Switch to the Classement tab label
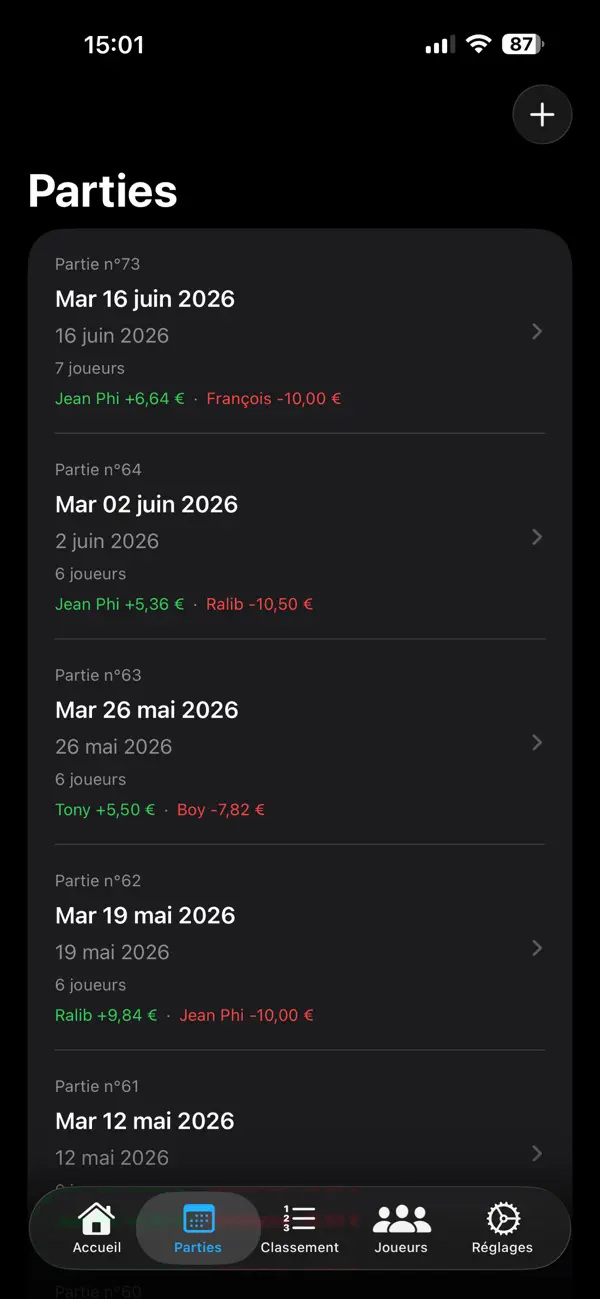Screen dimensions: 600x1299 [x=299, y=1247]
